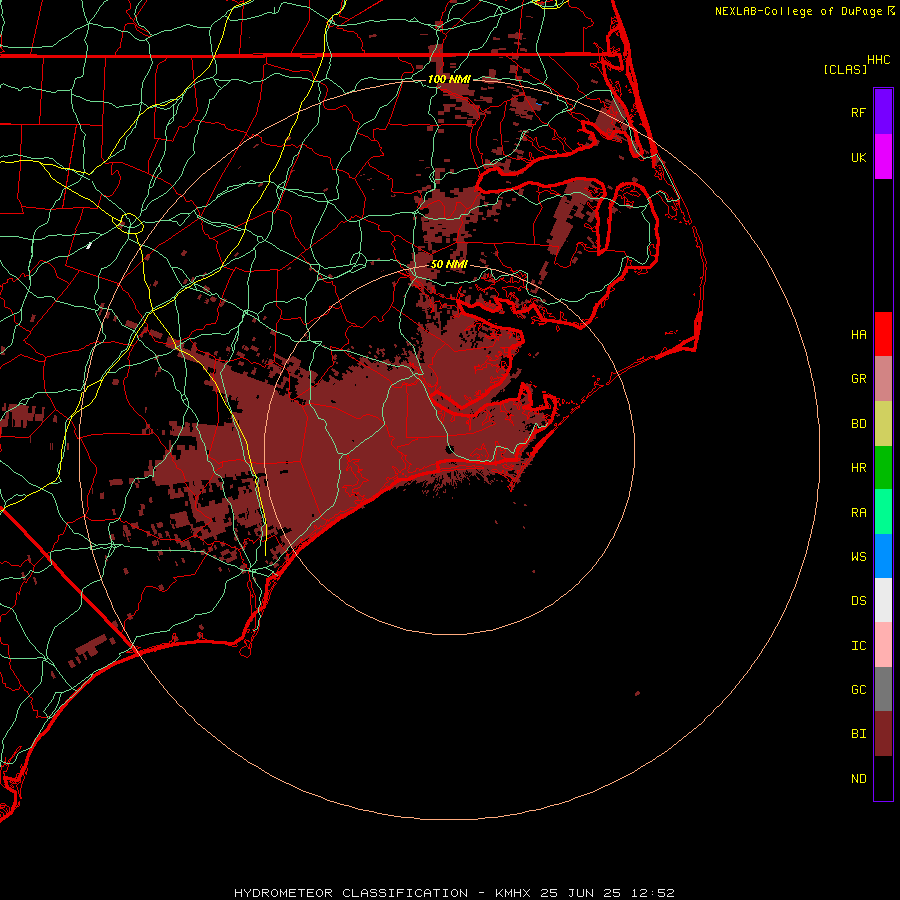
Task: Click the RA light green legend swatch
Action: 883,512
